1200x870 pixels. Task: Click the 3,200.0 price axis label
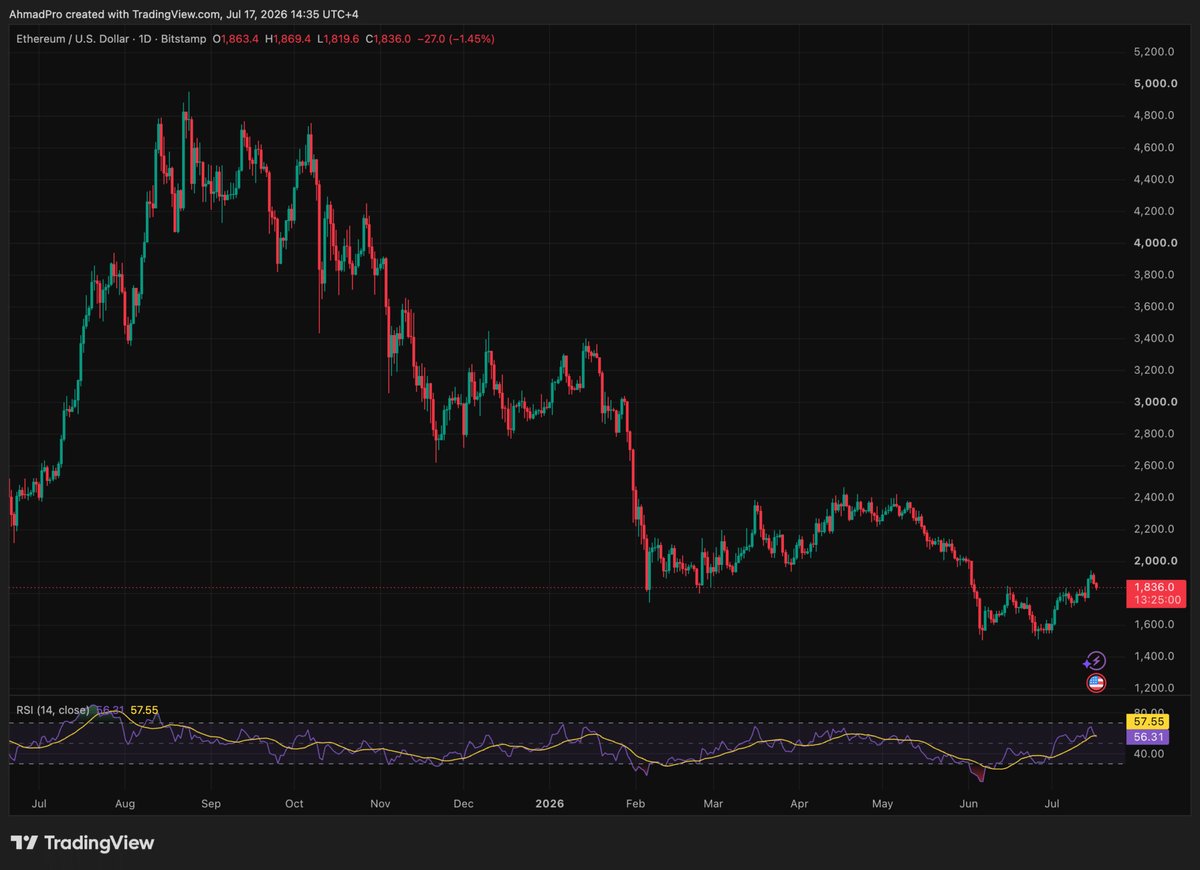(1152, 370)
